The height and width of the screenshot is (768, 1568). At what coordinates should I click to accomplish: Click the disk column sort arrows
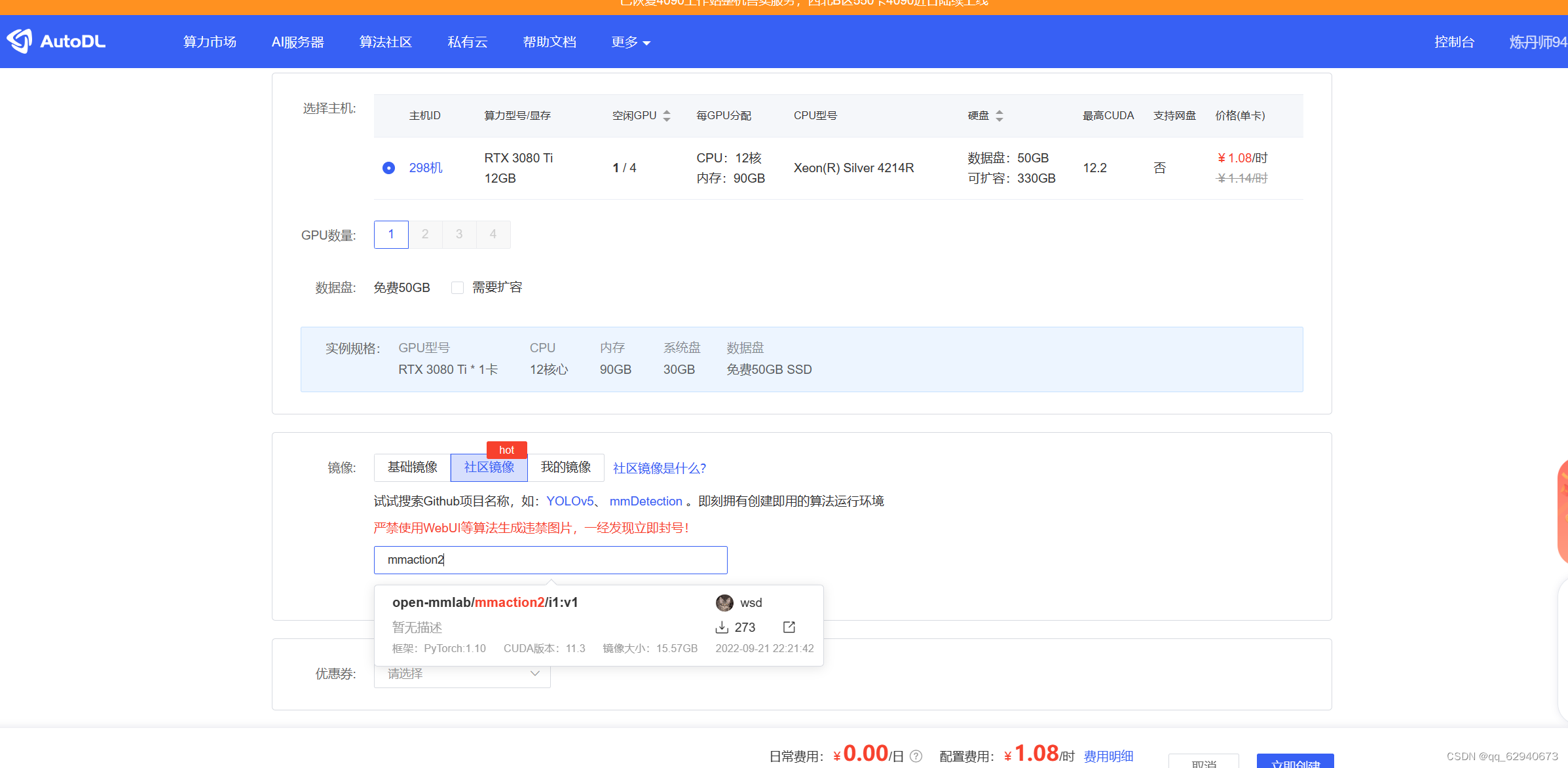(x=999, y=116)
